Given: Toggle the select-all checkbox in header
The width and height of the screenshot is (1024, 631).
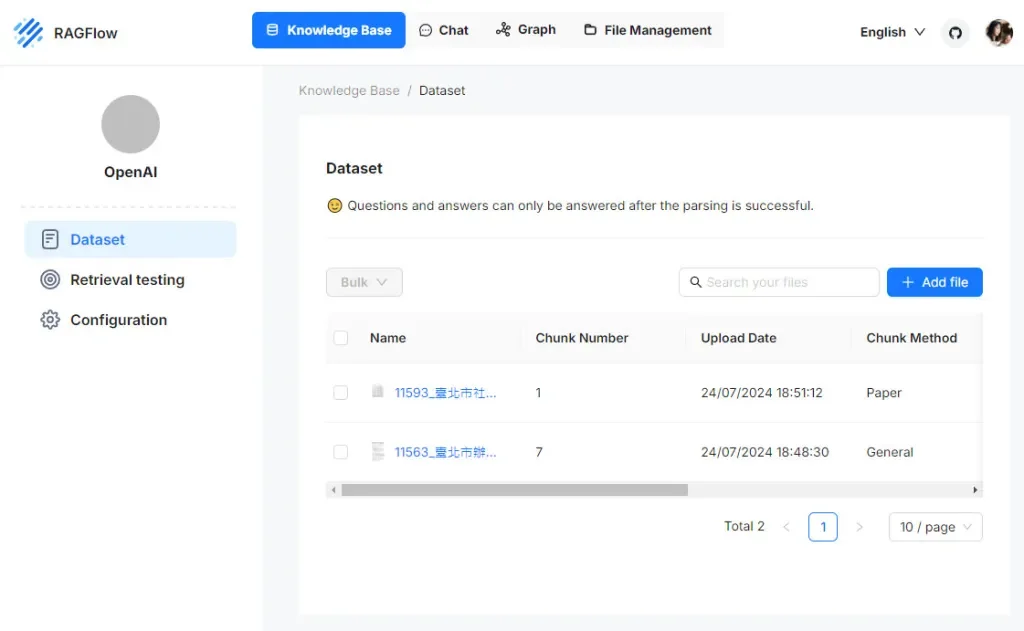Looking at the screenshot, I should click(341, 338).
